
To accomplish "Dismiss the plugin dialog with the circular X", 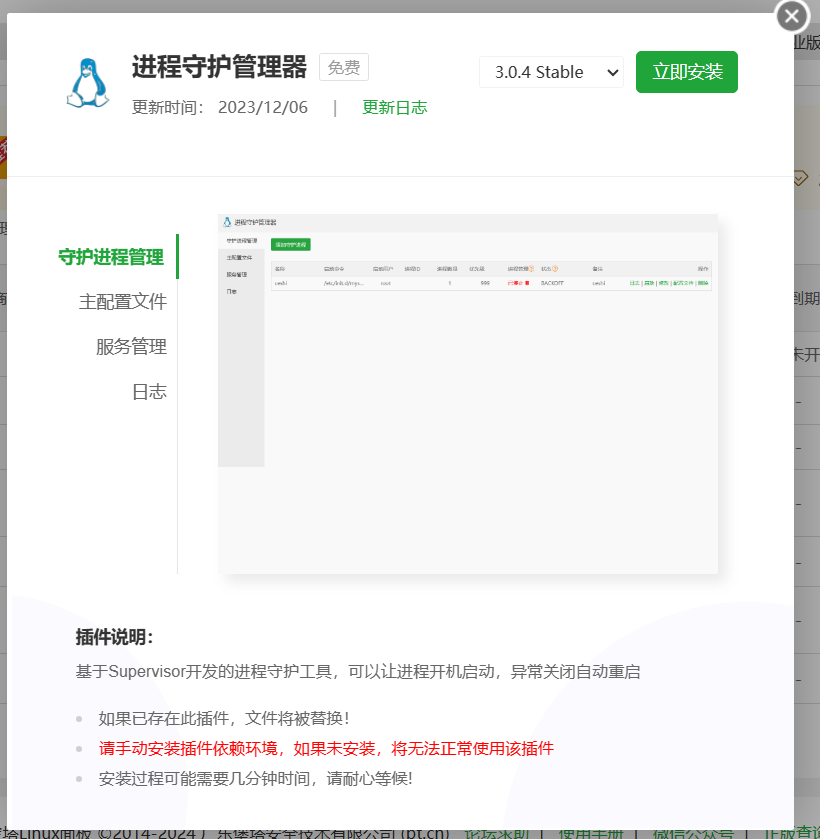I will click(791, 16).
